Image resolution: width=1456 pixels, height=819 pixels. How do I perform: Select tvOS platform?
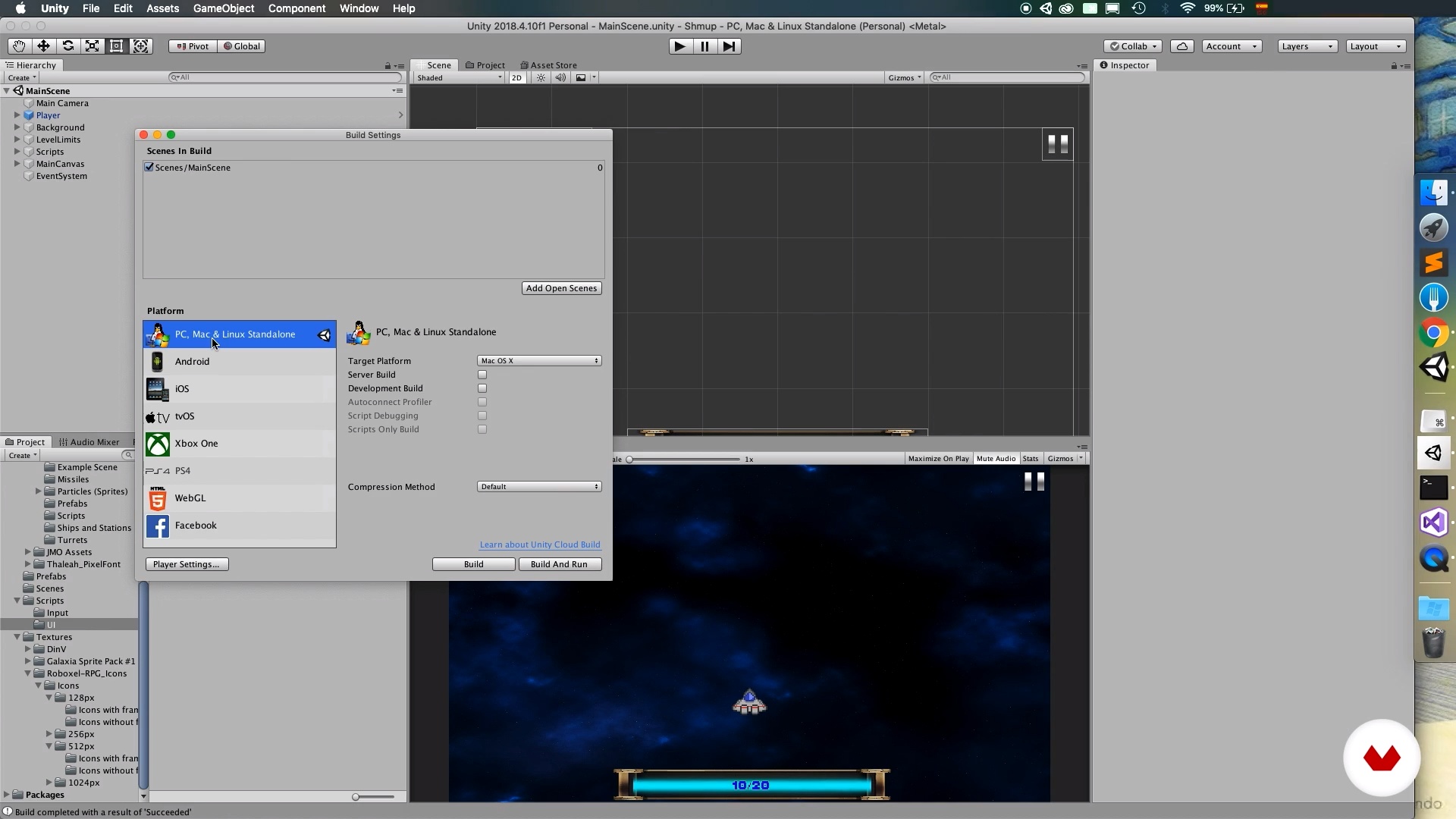click(x=240, y=416)
